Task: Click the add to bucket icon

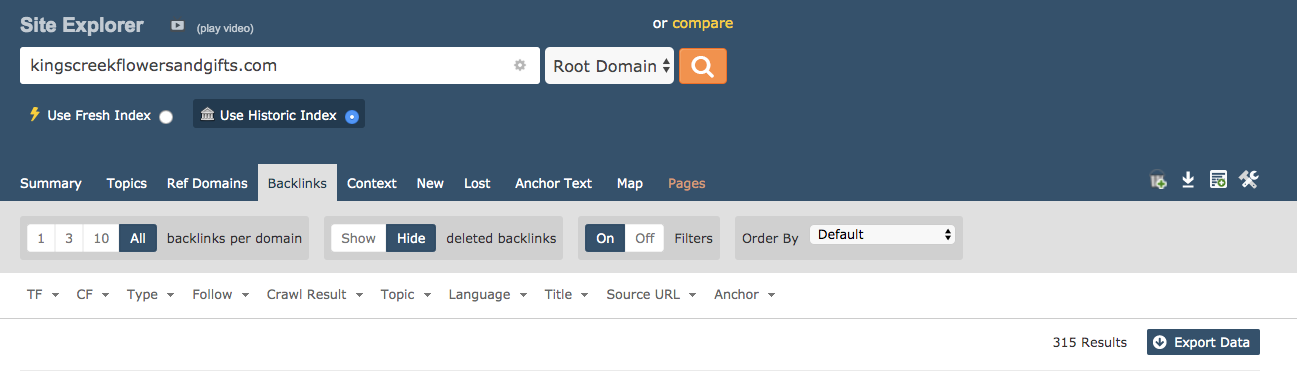Action: [x=1158, y=180]
